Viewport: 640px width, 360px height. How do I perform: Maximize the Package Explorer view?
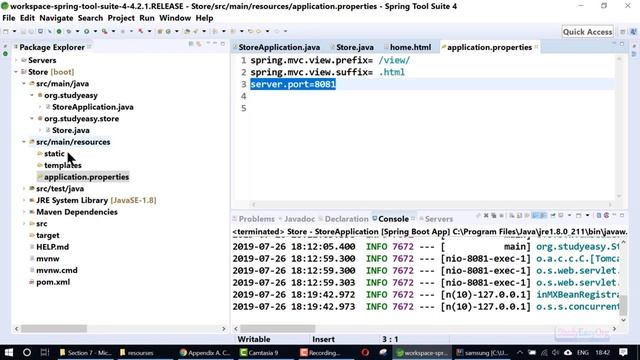(x=222, y=44)
